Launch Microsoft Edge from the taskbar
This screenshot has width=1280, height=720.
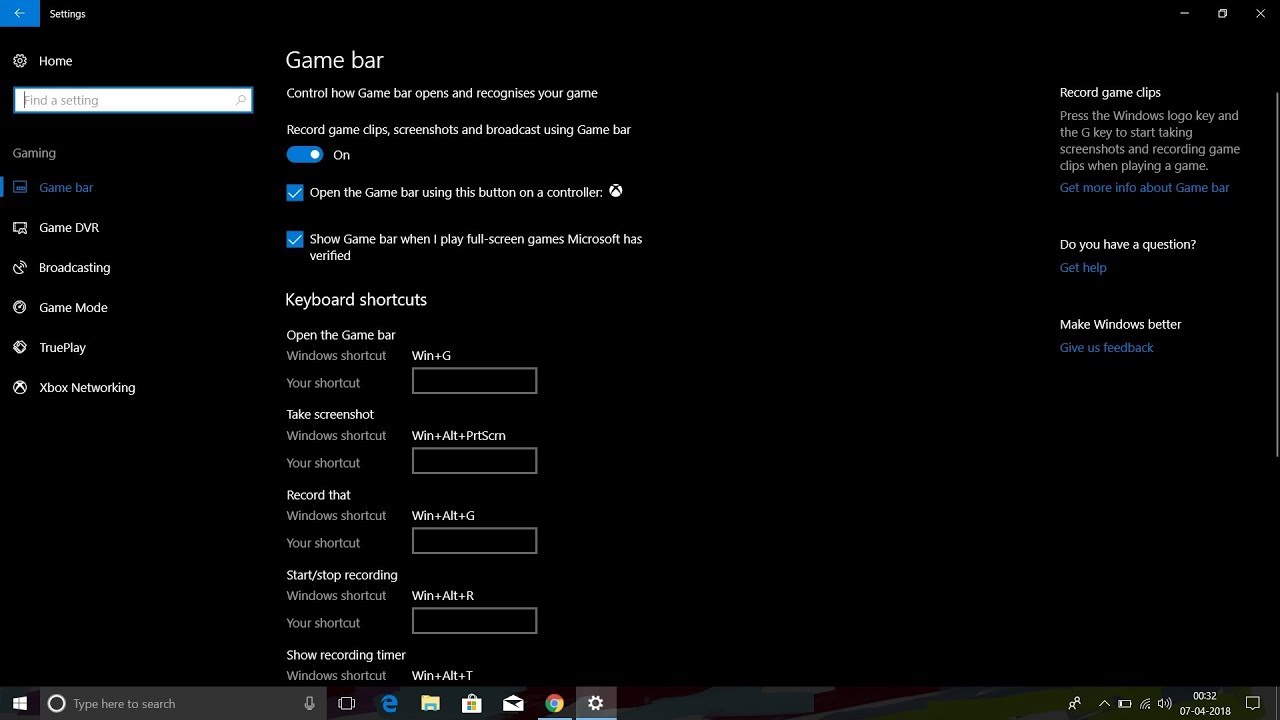point(389,703)
